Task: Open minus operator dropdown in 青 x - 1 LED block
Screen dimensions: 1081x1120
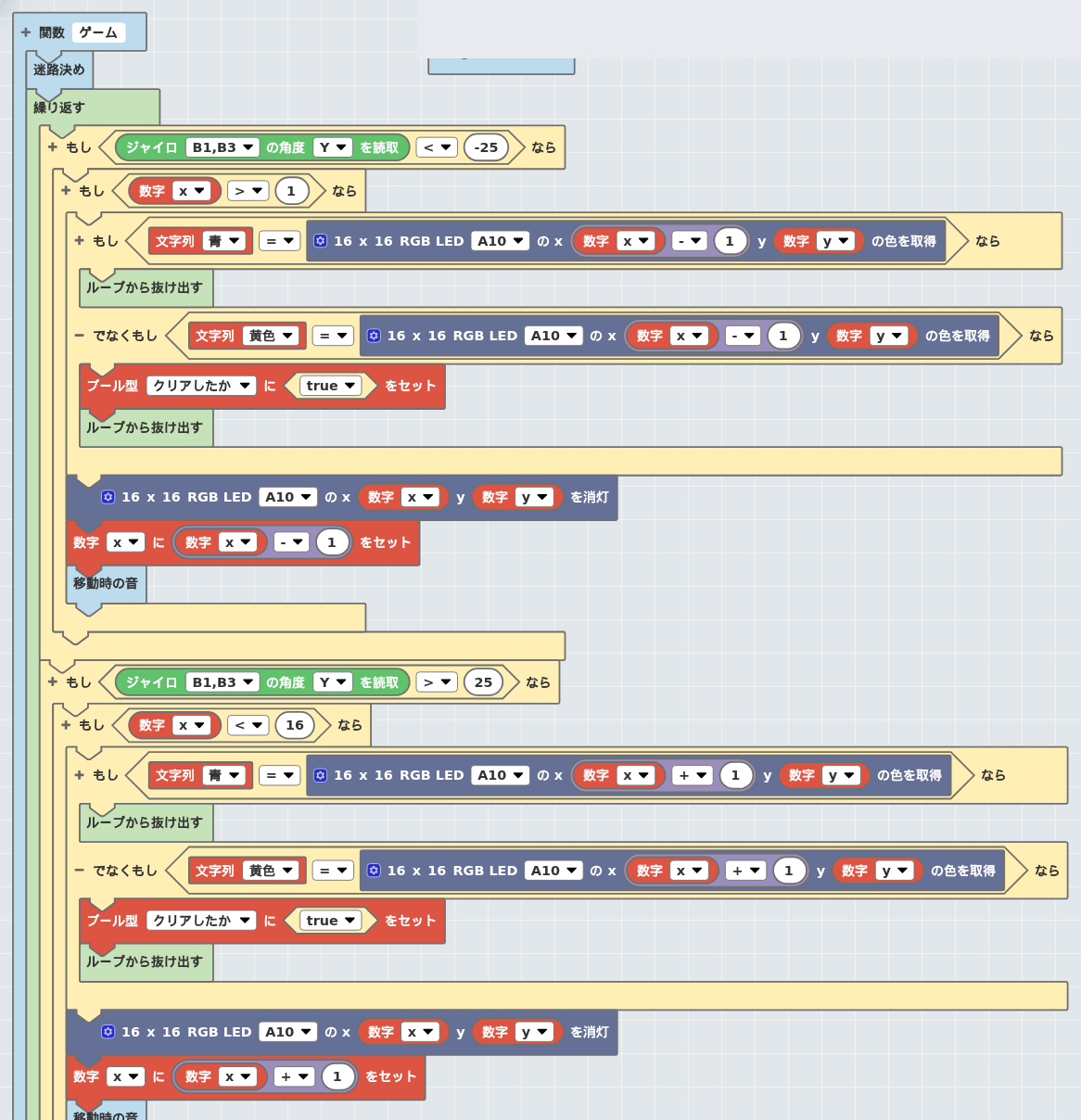Action: click(x=690, y=241)
